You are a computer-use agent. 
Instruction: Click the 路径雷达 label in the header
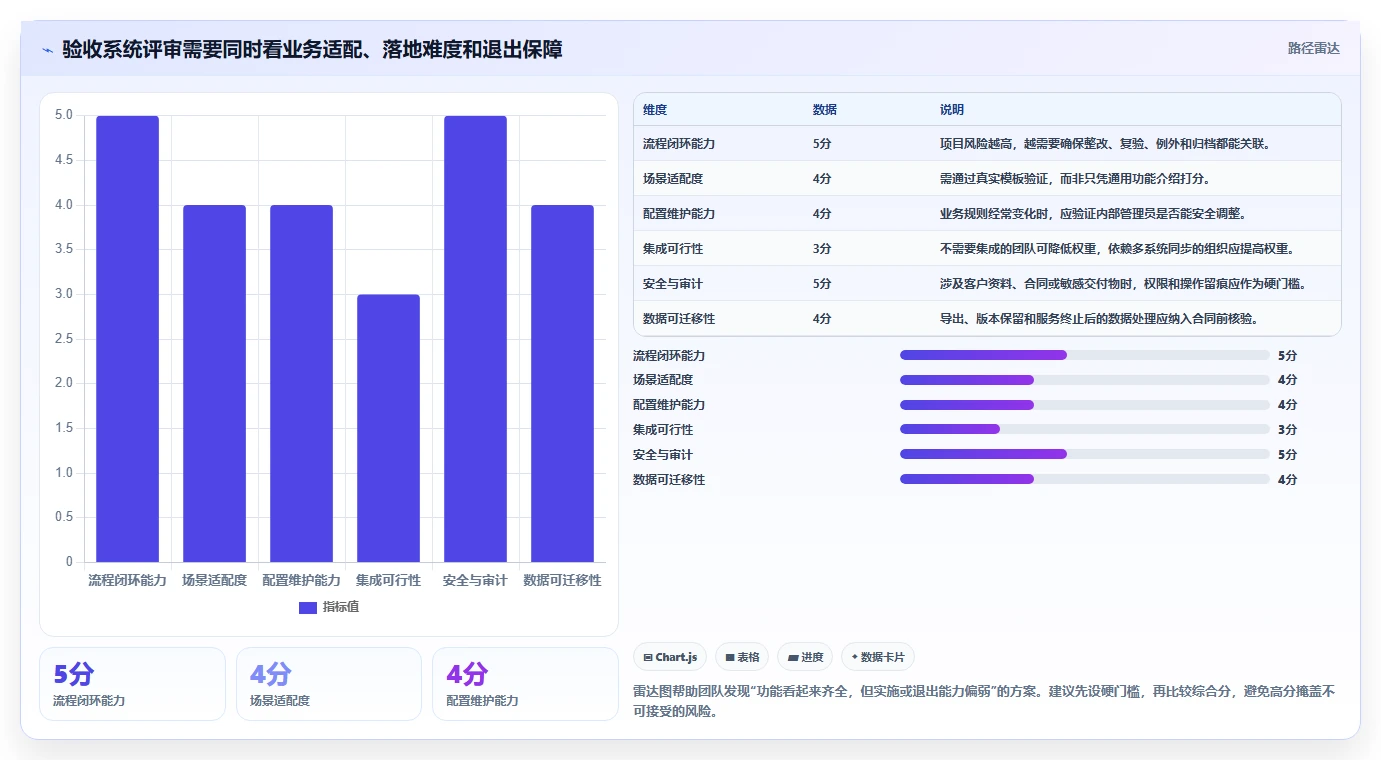tap(1313, 48)
